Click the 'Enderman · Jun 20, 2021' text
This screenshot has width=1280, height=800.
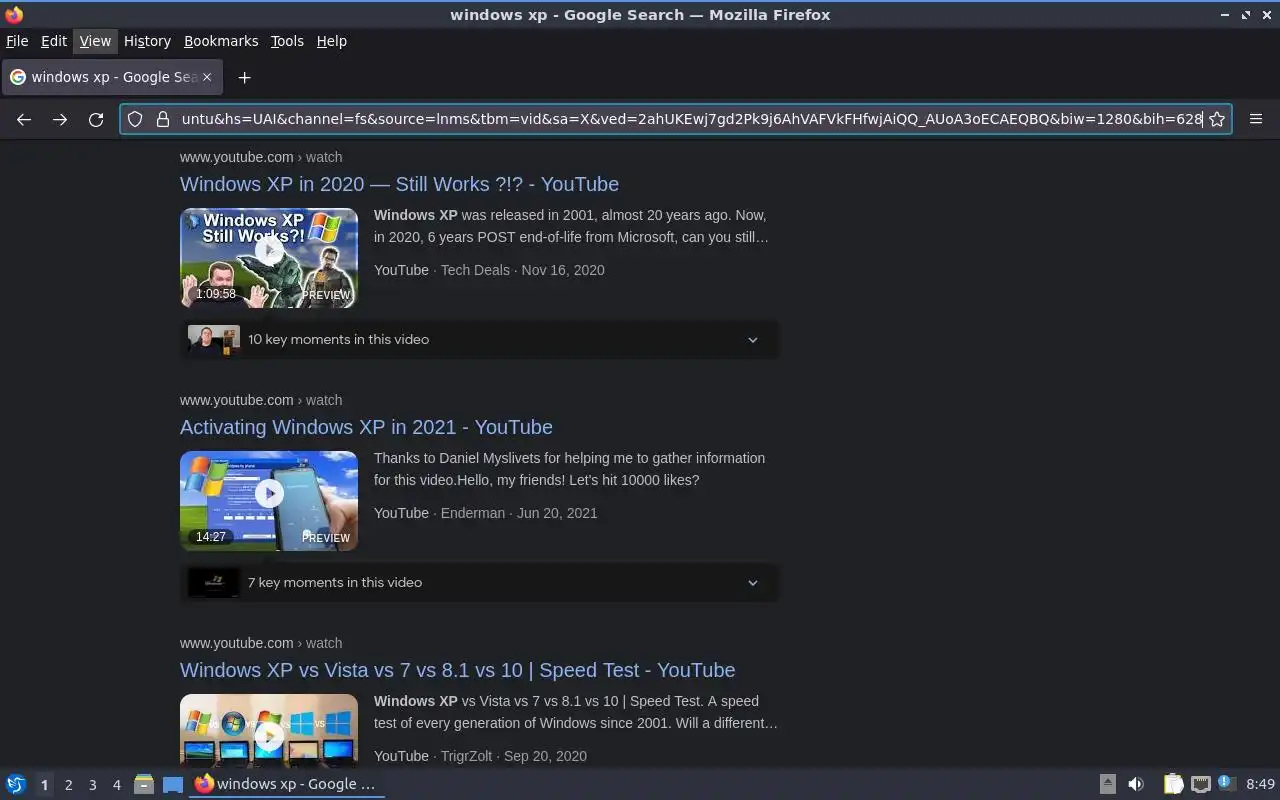point(519,513)
